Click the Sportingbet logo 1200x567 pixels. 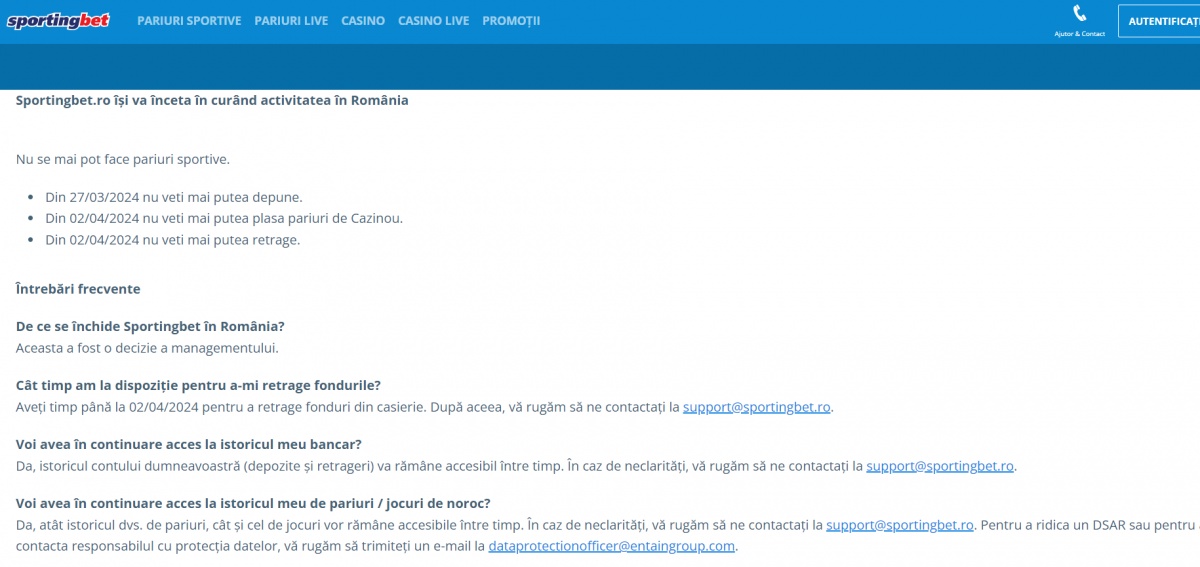59,20
